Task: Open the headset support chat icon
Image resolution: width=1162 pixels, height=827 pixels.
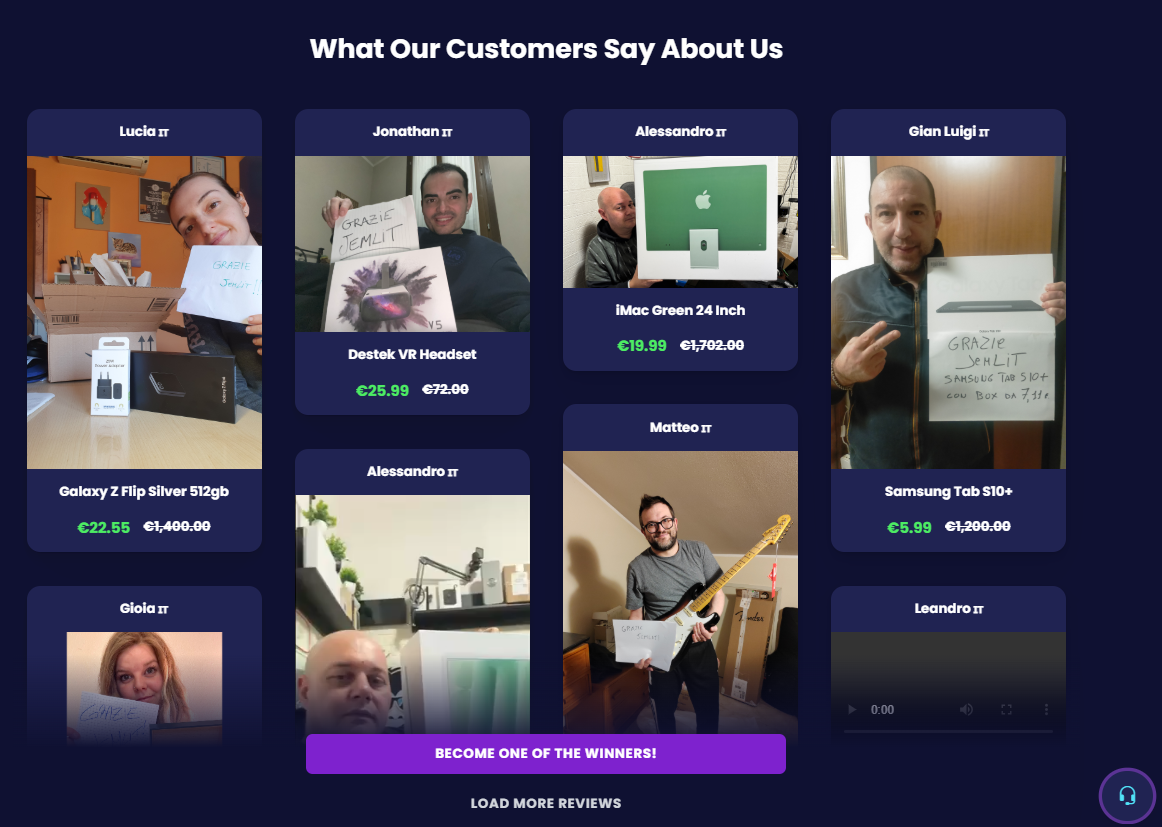Action: coord(1127,796)
